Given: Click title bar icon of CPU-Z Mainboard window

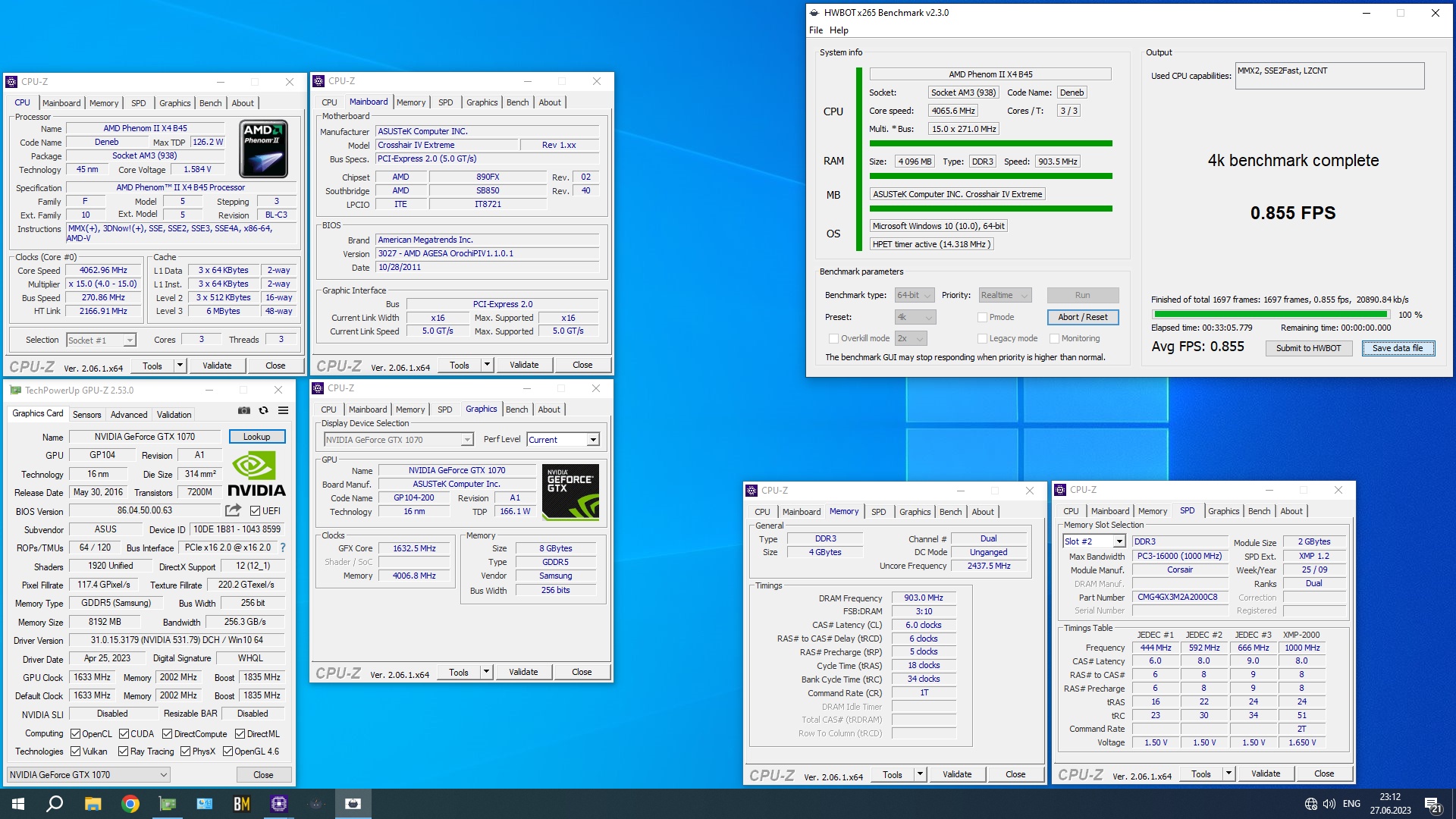Looking at the screenshot, I should point(319,81).
